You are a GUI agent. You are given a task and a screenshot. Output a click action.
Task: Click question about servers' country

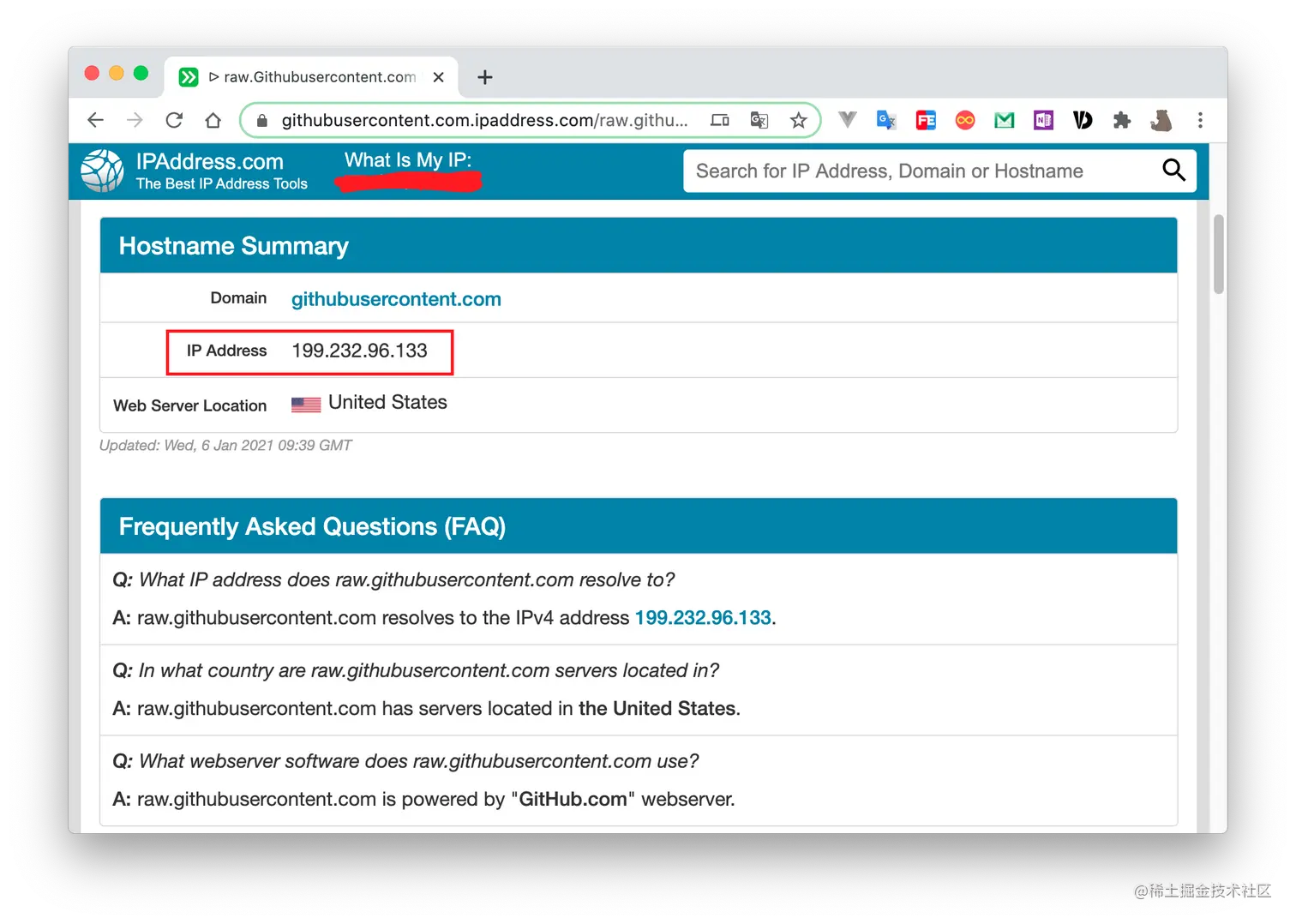[x=416, y=670]
